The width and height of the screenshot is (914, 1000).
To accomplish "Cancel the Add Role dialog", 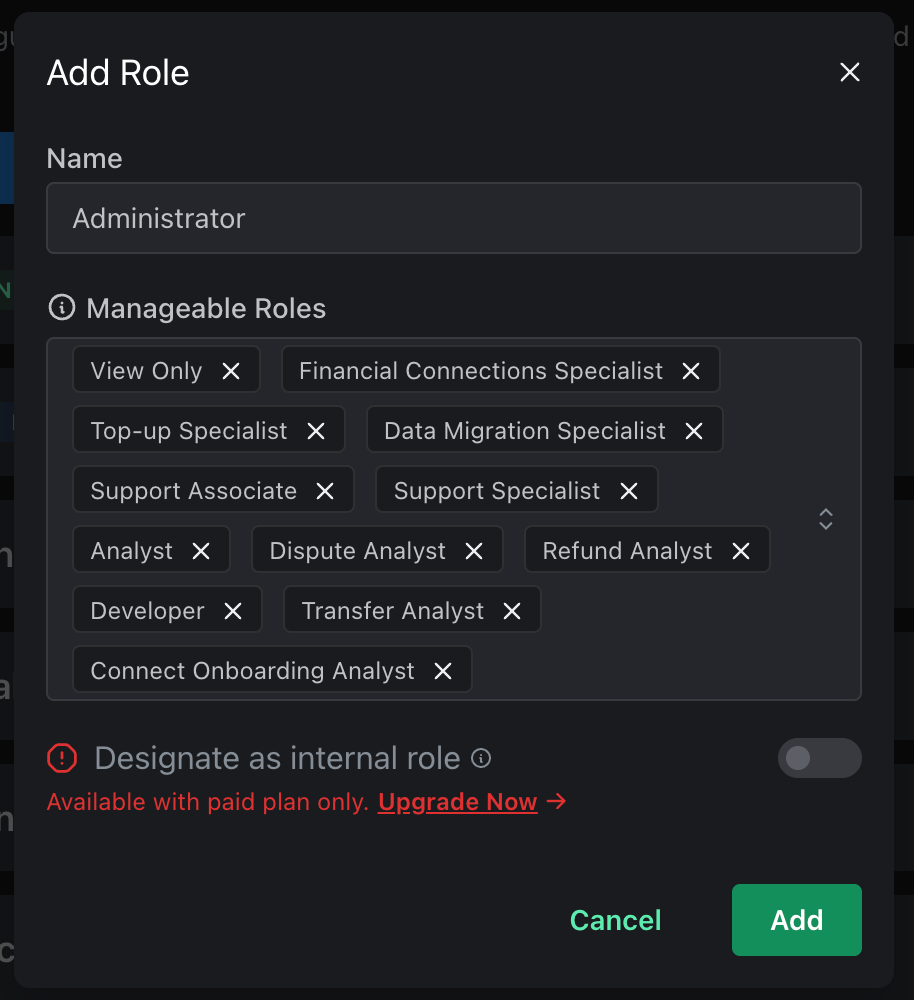I will pyautogui.click(x=615, y=920).
